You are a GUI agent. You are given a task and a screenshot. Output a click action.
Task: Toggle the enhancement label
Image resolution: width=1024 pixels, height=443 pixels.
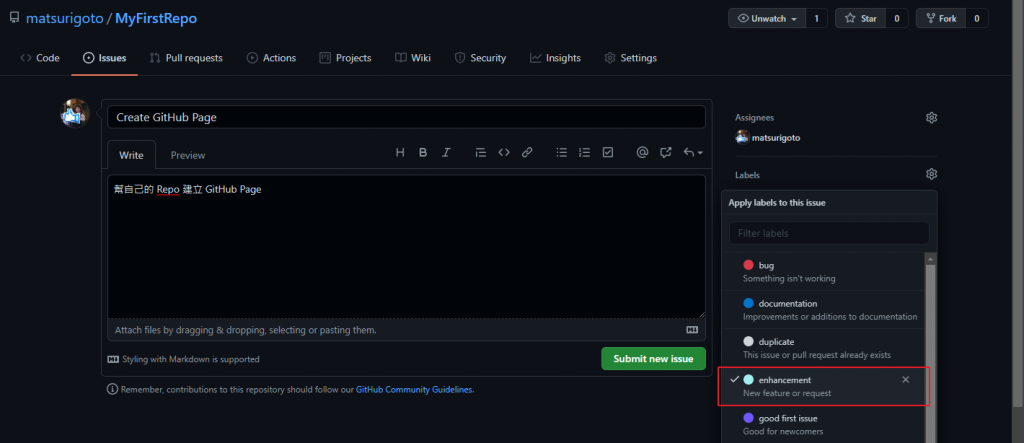(823, 386)
